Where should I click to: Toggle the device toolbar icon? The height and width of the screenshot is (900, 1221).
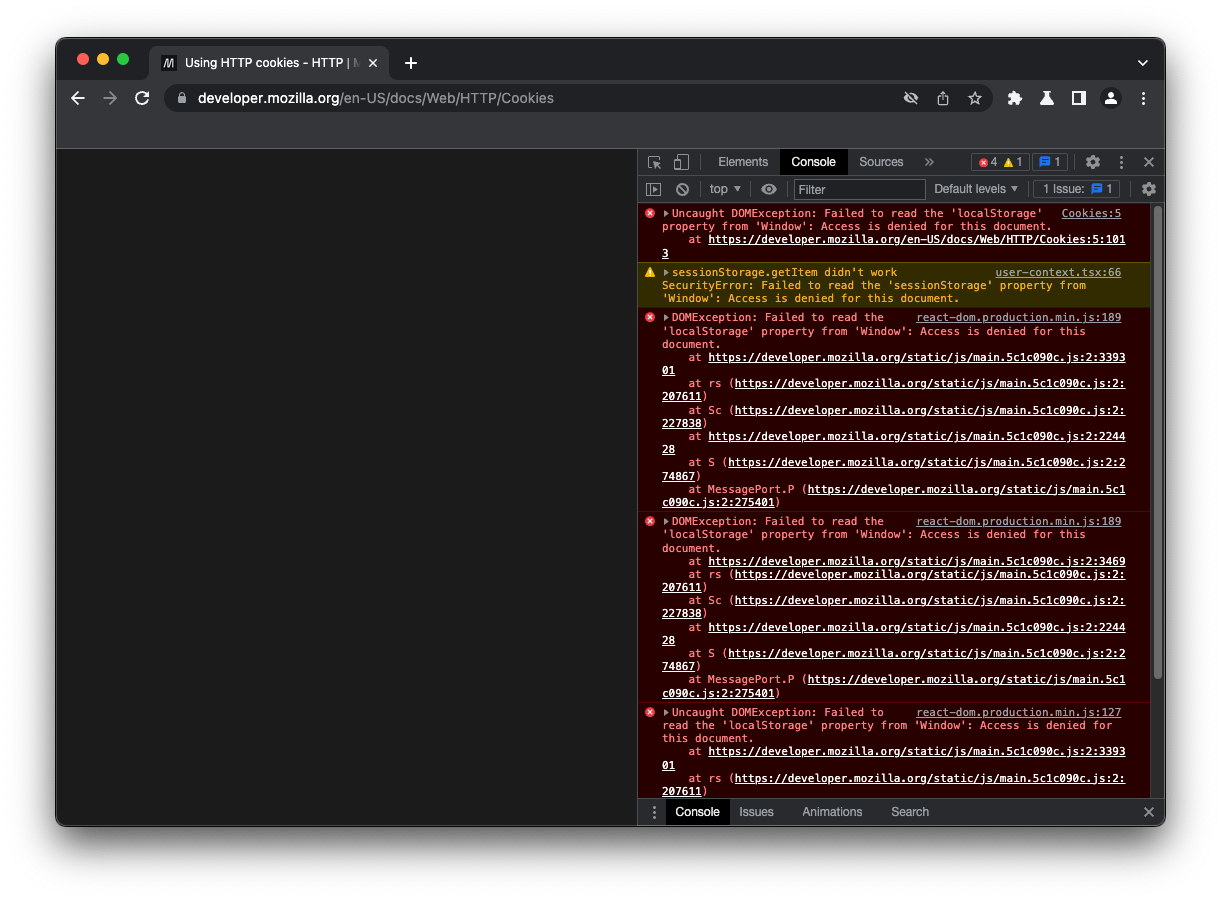click(681, 162)
